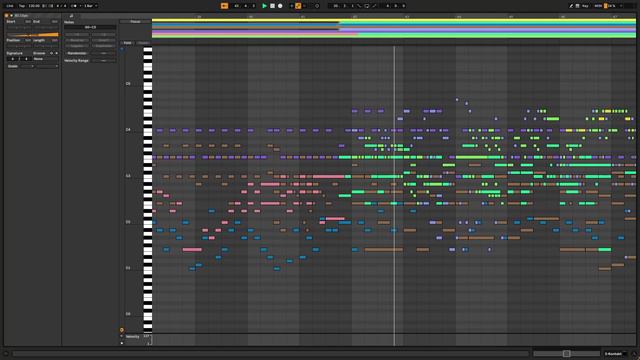The height and width of the screenshot is (360, 640).
Task: Toggle the metronome
Action: pyautogui.click(x=74, y=6)
